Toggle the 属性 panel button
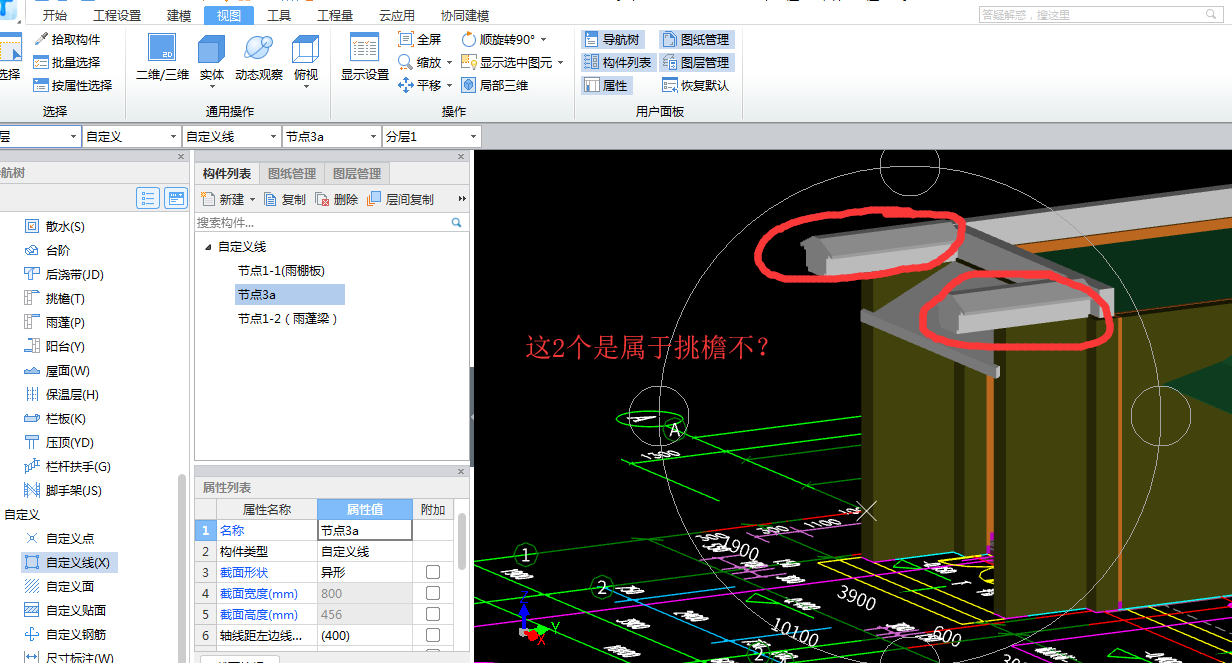 point(605,85)
